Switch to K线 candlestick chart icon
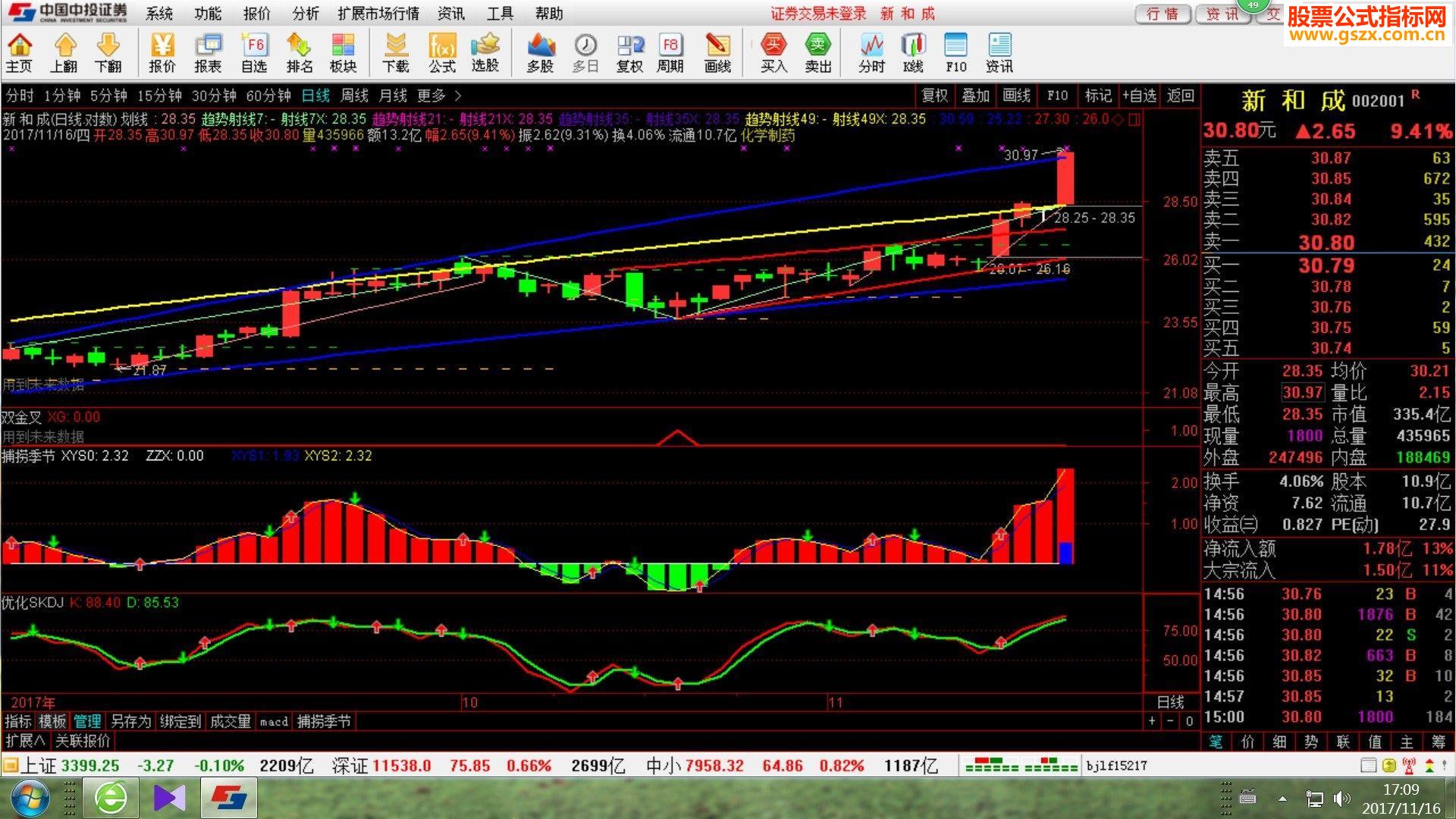 [914, 53]
